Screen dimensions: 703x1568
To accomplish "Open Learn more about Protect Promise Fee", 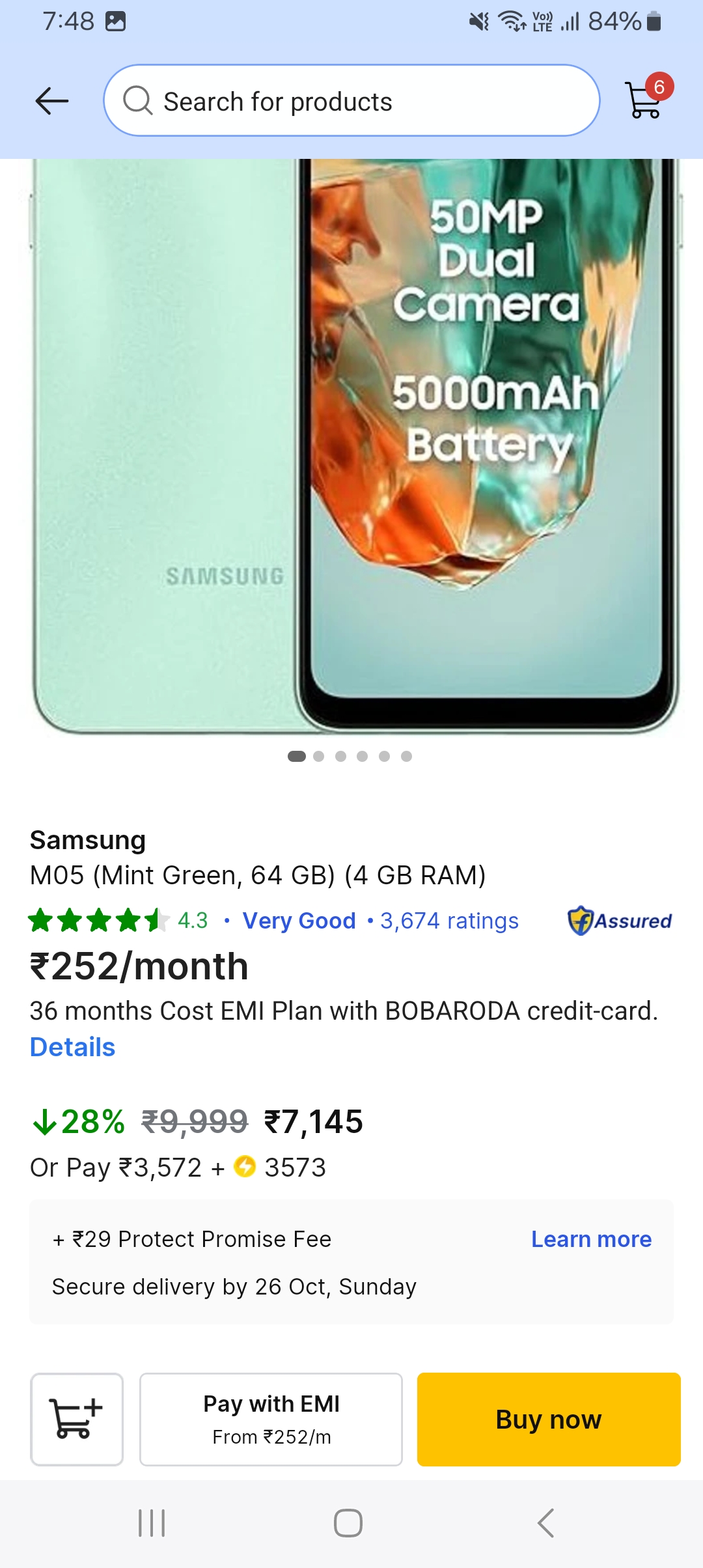I will pyautogui.click(x=591, y=1239).
